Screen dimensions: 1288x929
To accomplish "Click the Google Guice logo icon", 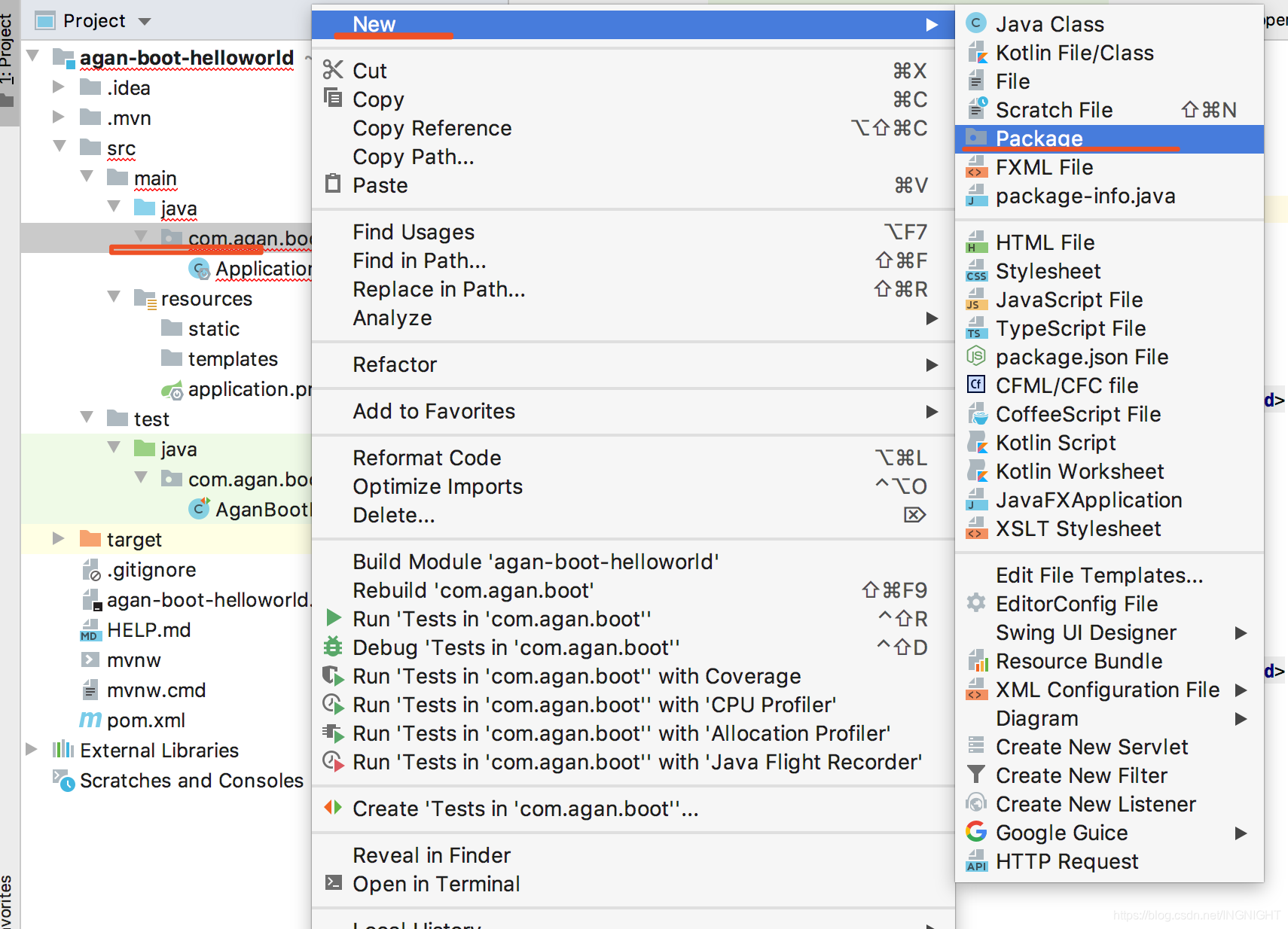I will point(976,832).
